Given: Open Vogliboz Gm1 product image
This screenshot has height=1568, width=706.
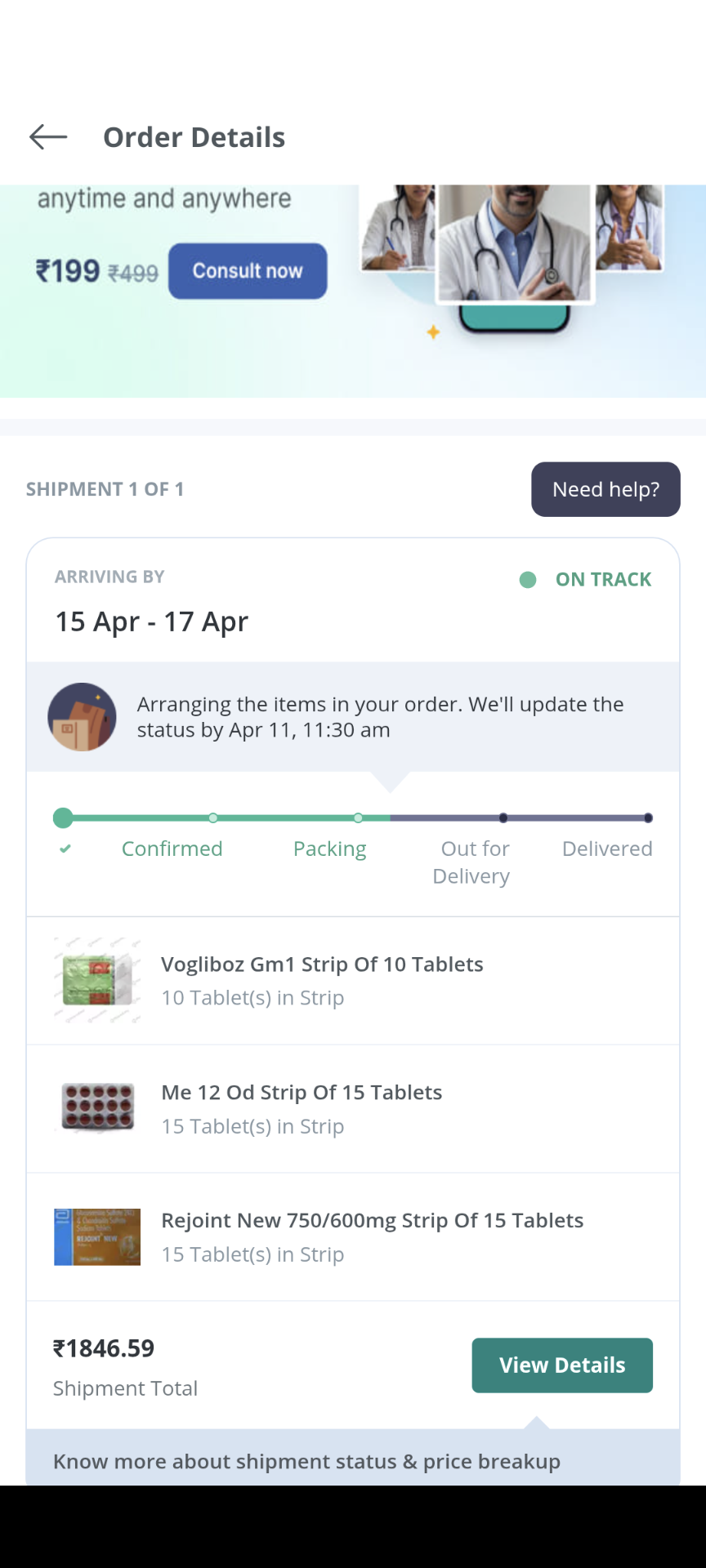Looking at the screenshot, I should point(97,981).
